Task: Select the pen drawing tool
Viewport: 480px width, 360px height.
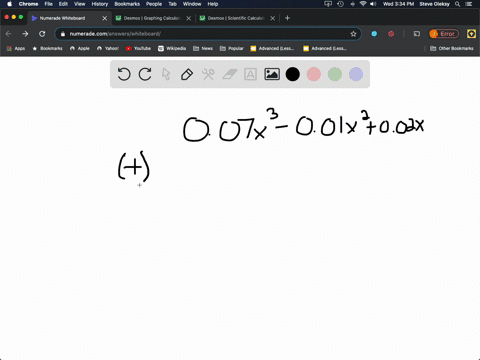Action: 187,74
